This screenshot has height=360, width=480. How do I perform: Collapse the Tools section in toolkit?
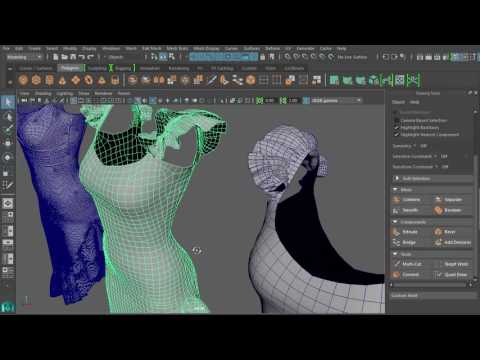point(432,254)
